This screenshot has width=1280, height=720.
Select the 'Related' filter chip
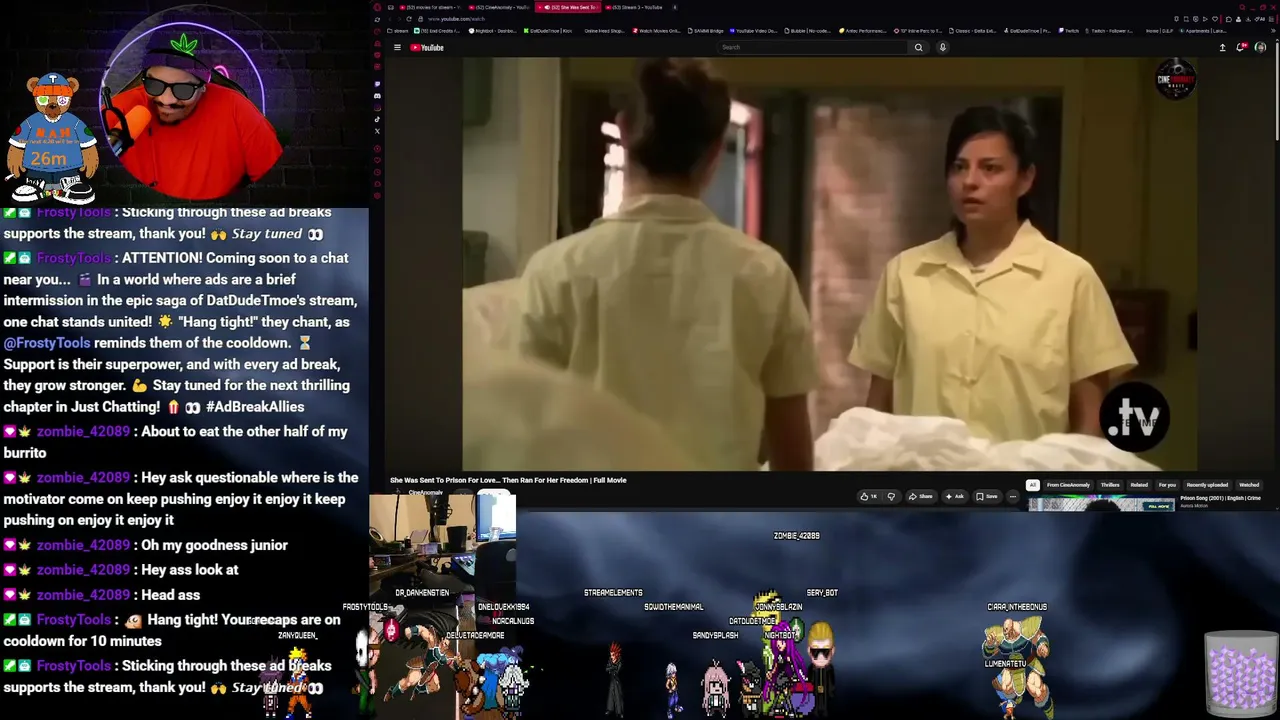[1139, 485]
